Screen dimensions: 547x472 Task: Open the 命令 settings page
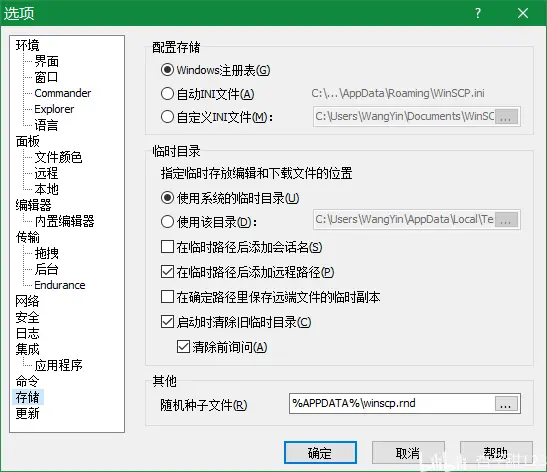click(28, 381)
